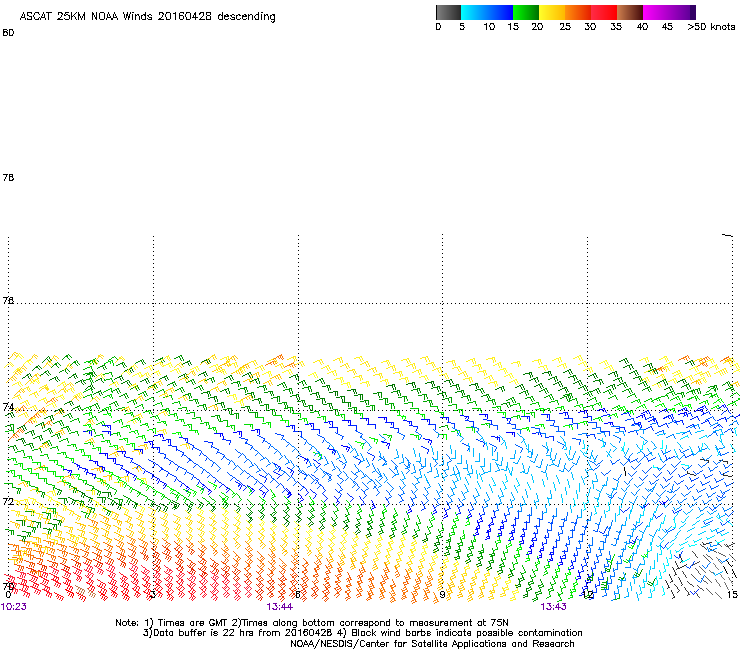740x650 pixels.
Task: Select the yellow 20-25 knots color segment
Action: click(x=552, y=12)
